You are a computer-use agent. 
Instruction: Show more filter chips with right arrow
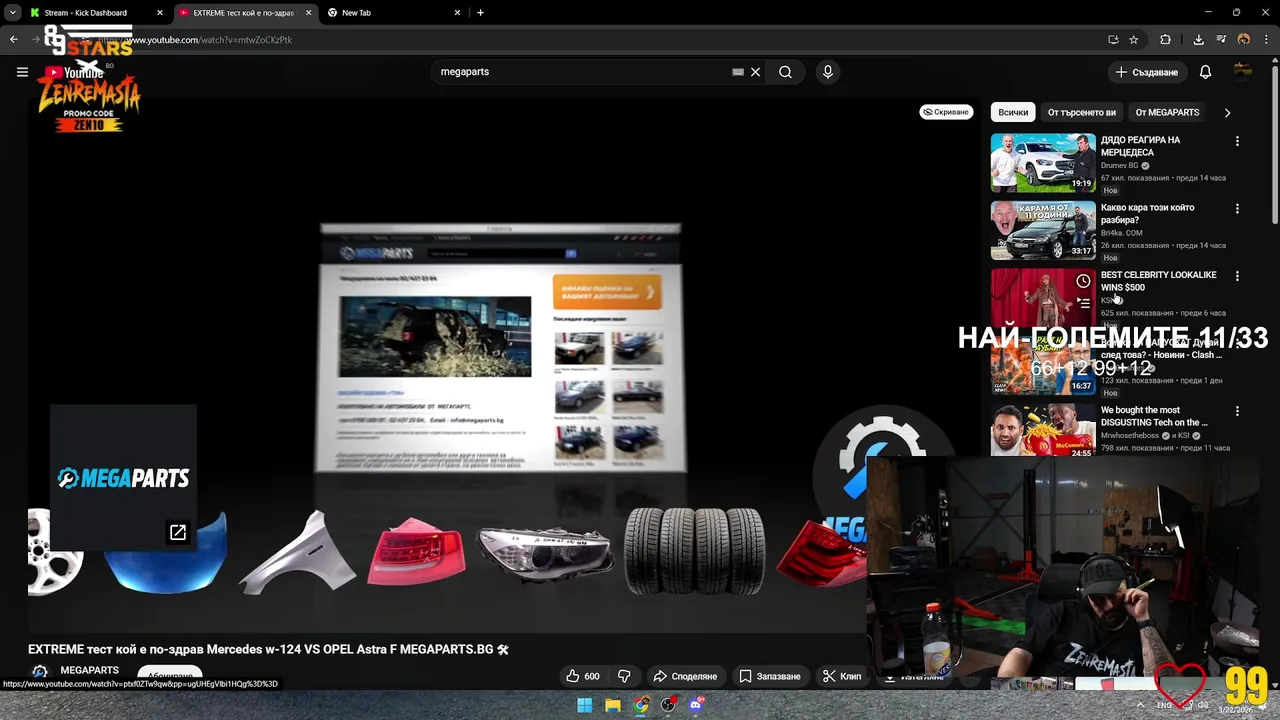click(1227, 113)
